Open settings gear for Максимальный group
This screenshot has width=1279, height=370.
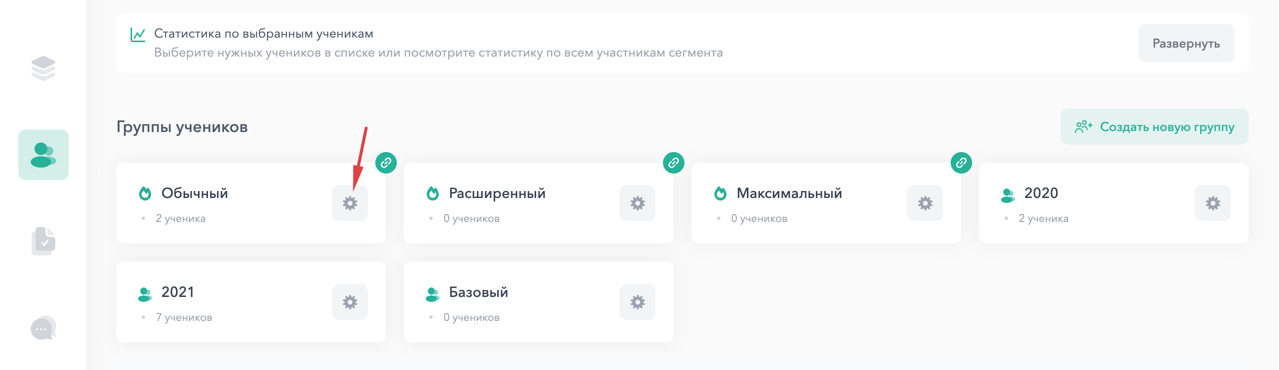[x=925, y=203]
